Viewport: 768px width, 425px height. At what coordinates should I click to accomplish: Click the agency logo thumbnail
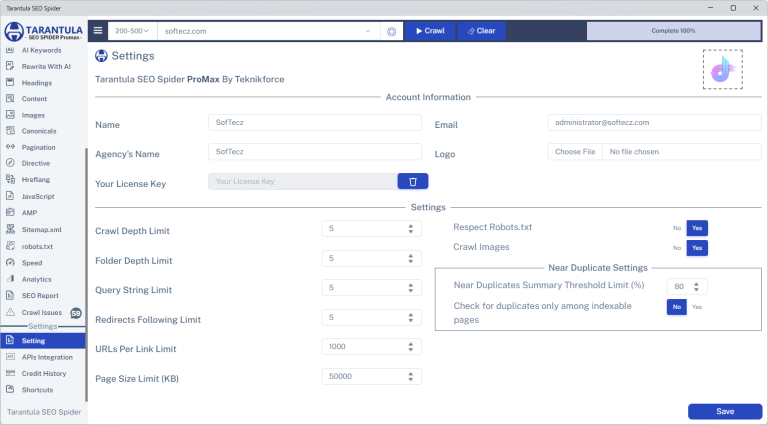pyautogui.click(x=722, y=69)
